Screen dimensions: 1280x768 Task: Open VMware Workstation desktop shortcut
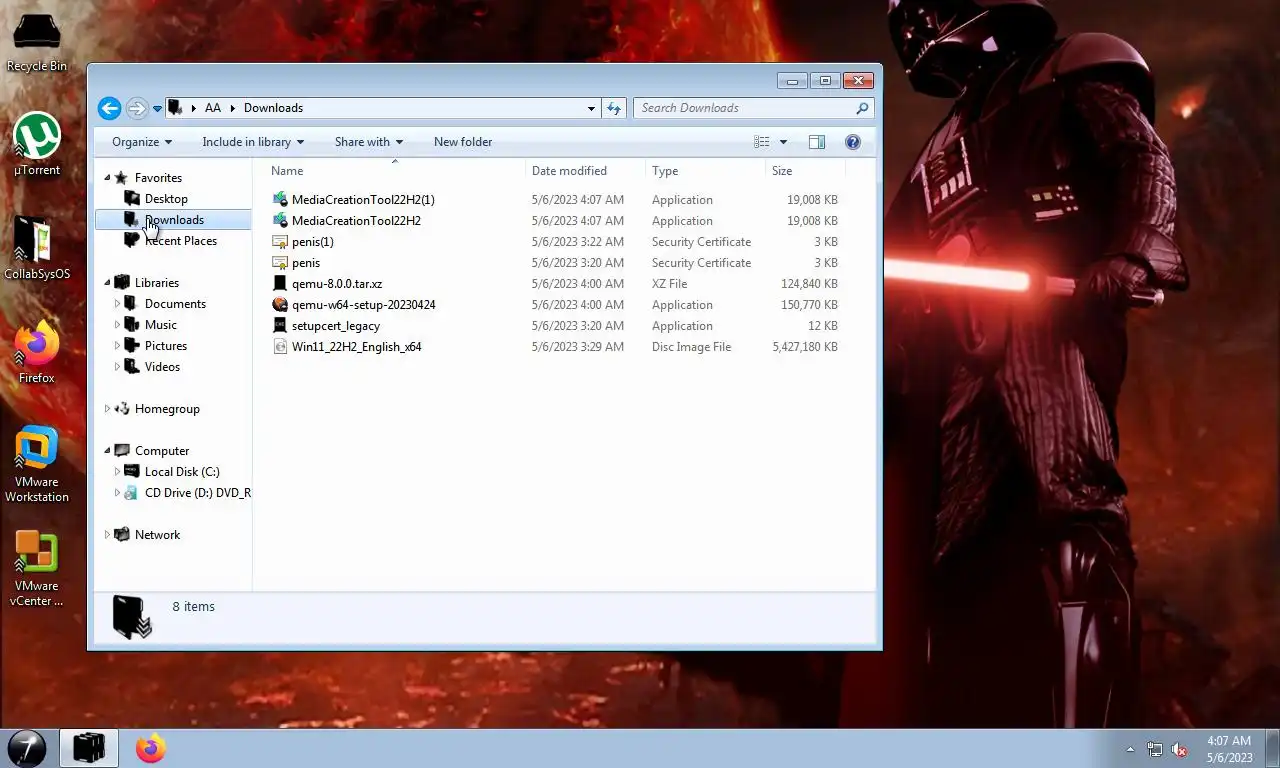point(37,465)
